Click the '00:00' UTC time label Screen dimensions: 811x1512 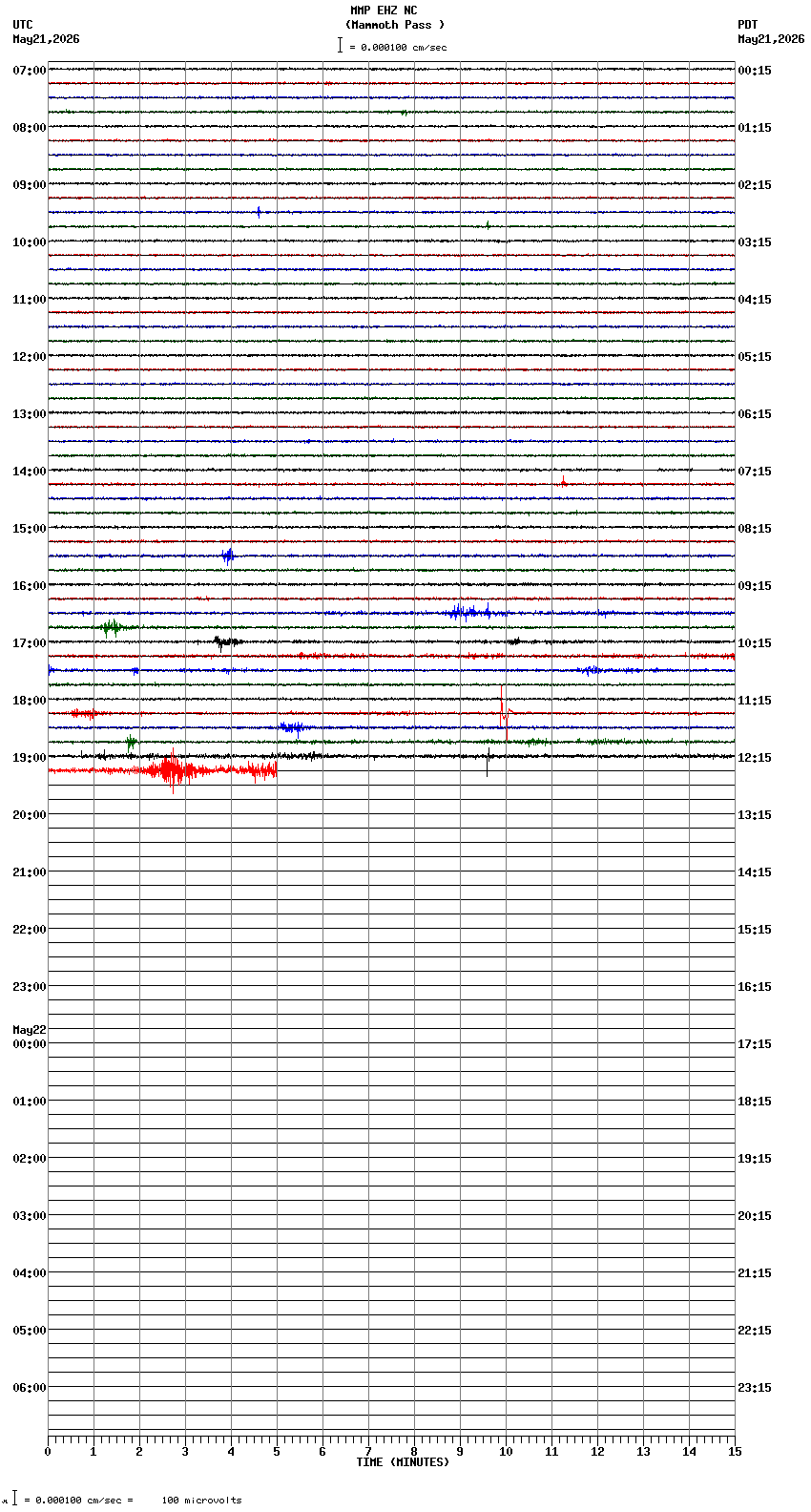30,1044
